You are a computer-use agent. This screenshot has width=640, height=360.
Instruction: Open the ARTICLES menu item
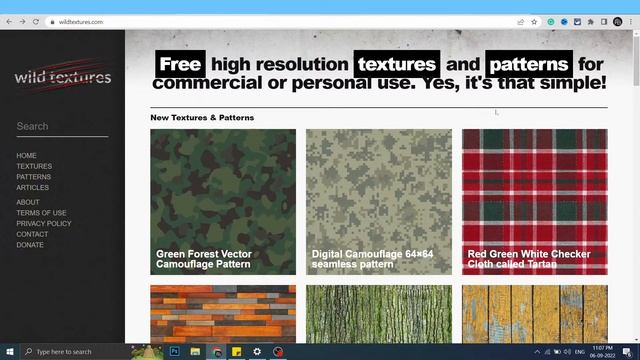click(33, 187)
